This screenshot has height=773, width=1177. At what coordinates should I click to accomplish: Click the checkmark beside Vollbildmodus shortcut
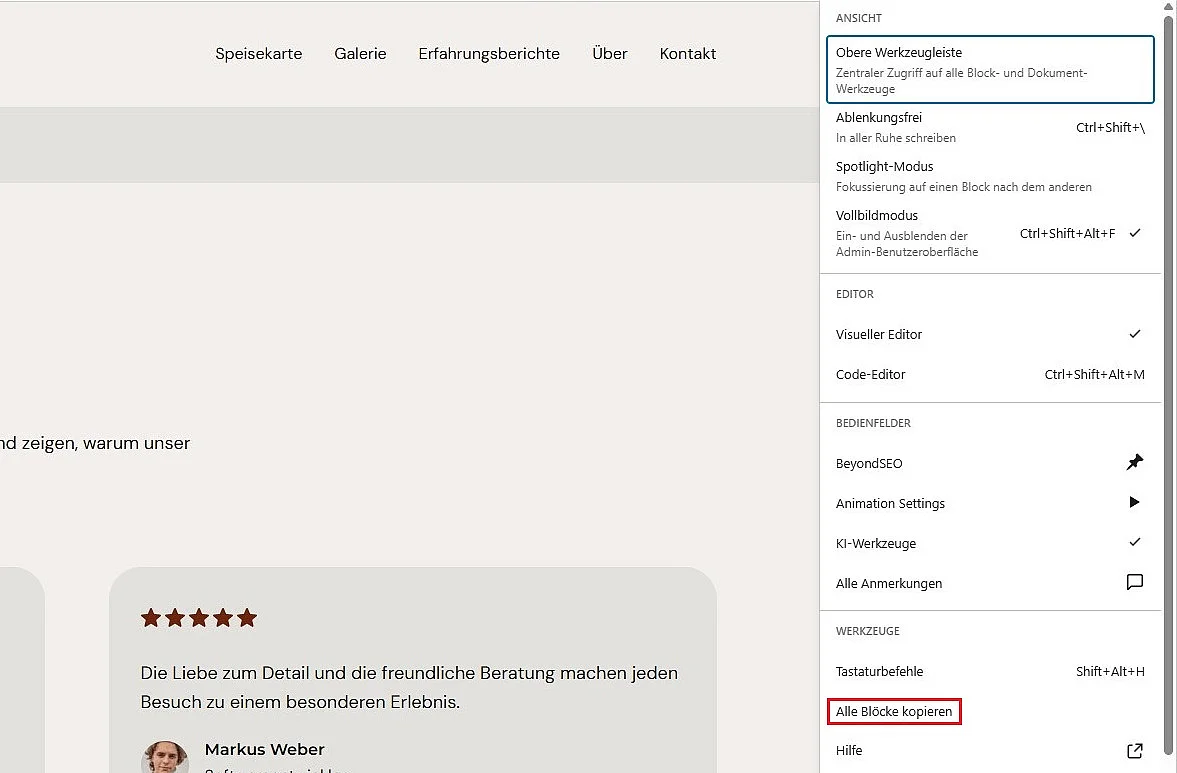1135,233
